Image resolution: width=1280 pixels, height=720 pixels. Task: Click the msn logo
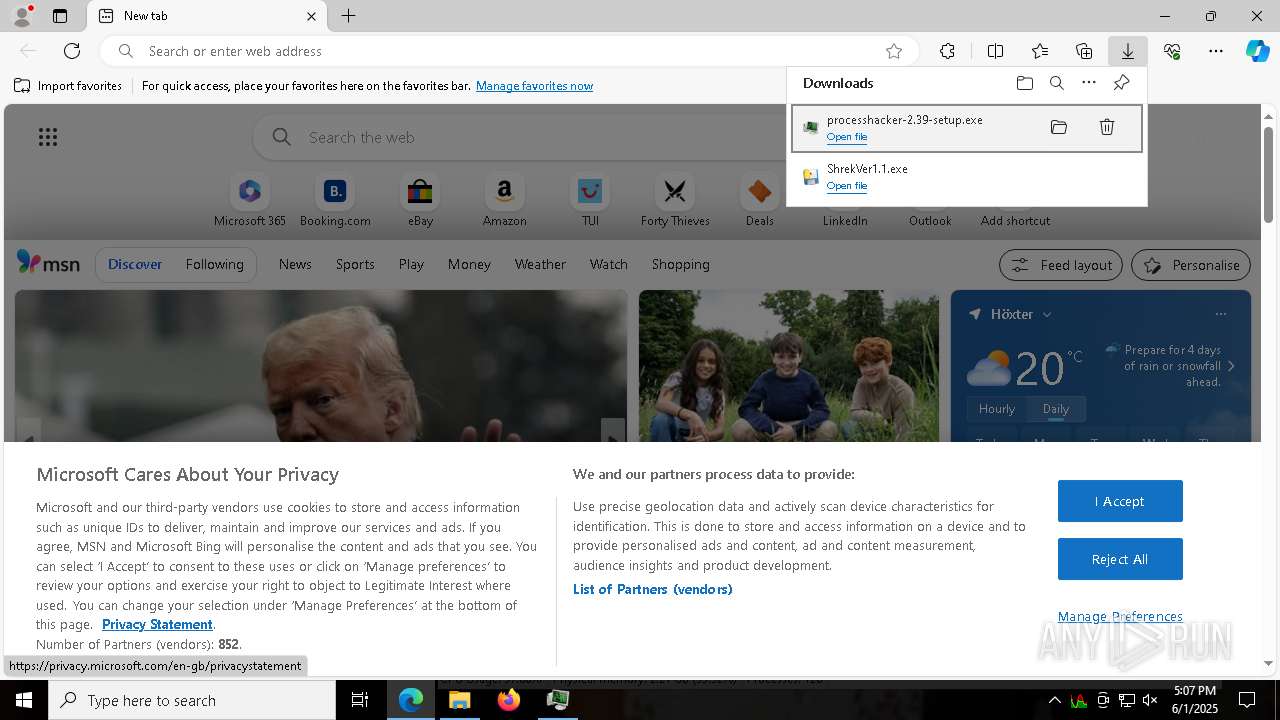[x=48, y=263]
